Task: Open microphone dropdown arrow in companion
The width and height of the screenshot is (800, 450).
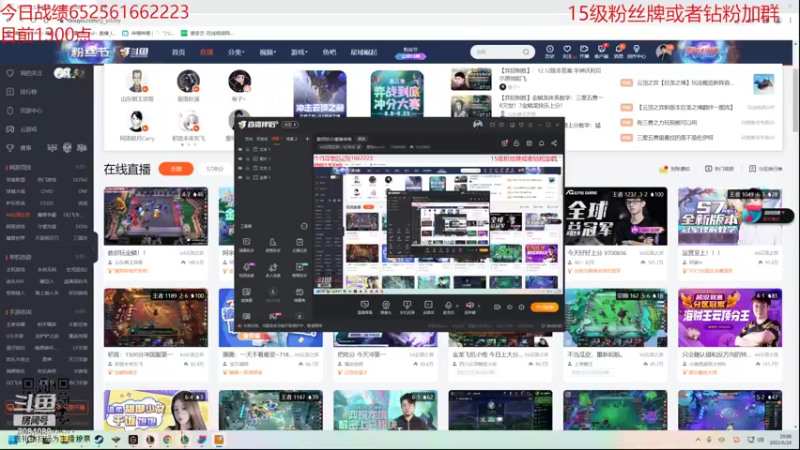Action: coord(457,307)
